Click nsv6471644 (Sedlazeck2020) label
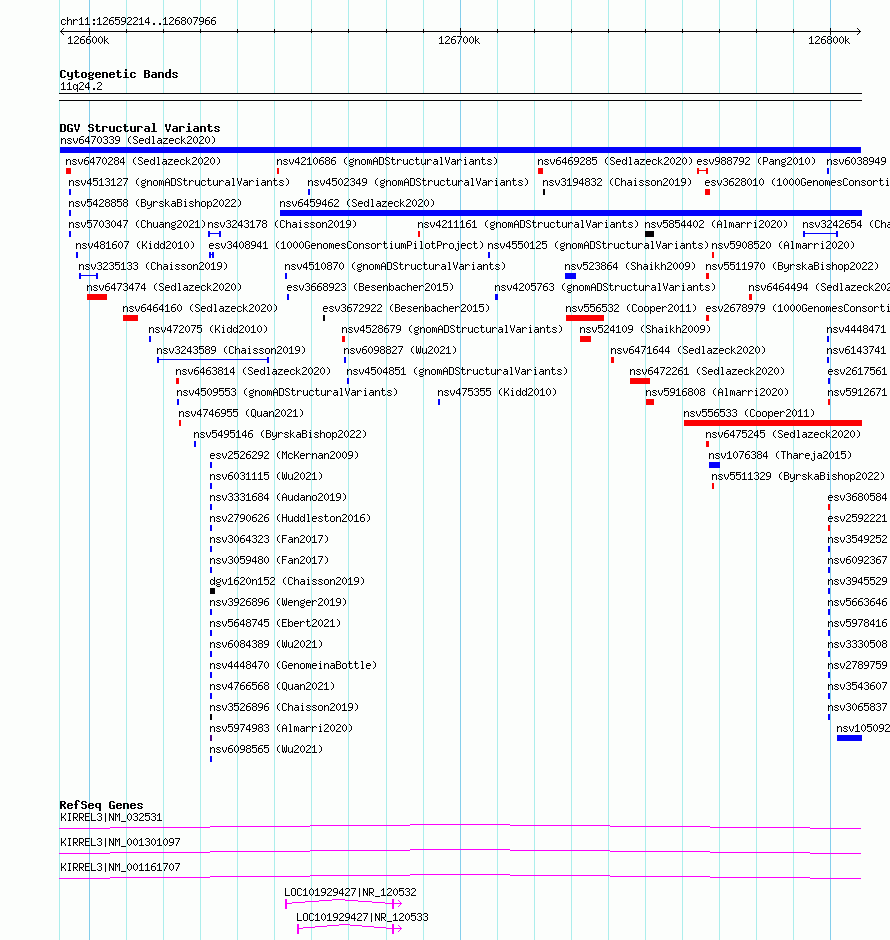 pos(688,350)
